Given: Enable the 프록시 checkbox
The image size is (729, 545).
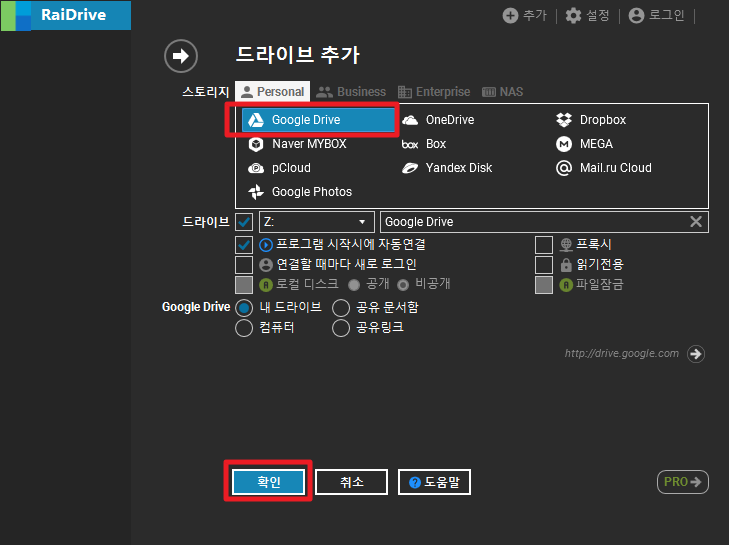Looking at the screenshot, I should [x=544, y=245].
